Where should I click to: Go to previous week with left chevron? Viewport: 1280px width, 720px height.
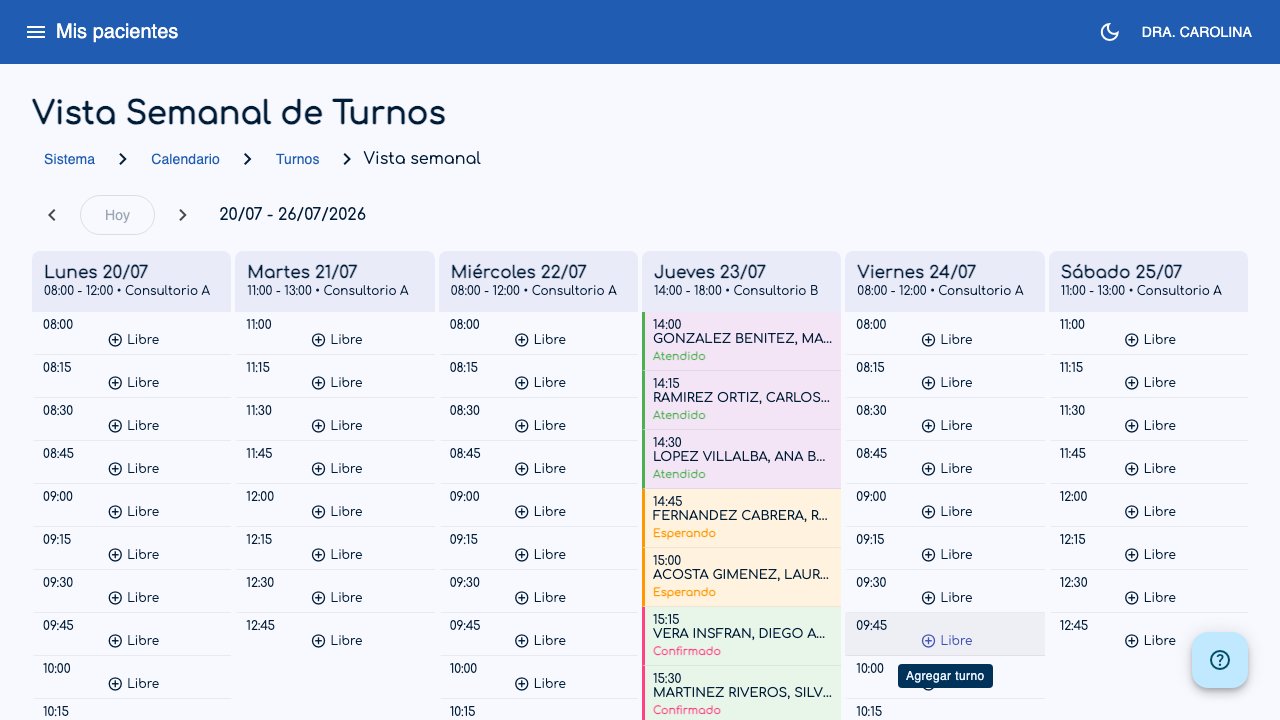[x=52, y=215]
